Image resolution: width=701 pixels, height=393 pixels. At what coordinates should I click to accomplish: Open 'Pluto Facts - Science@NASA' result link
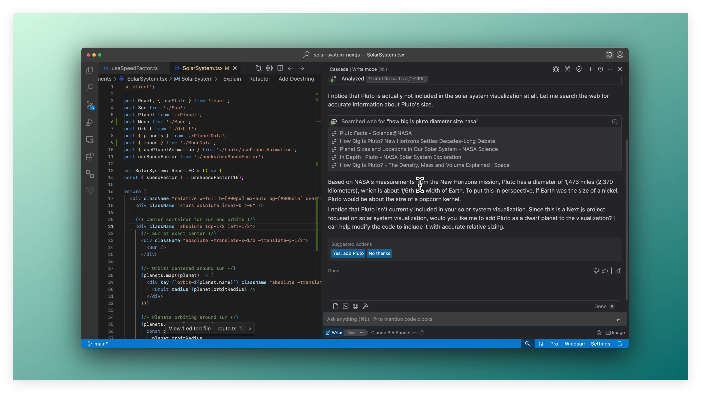pos(376,133)
